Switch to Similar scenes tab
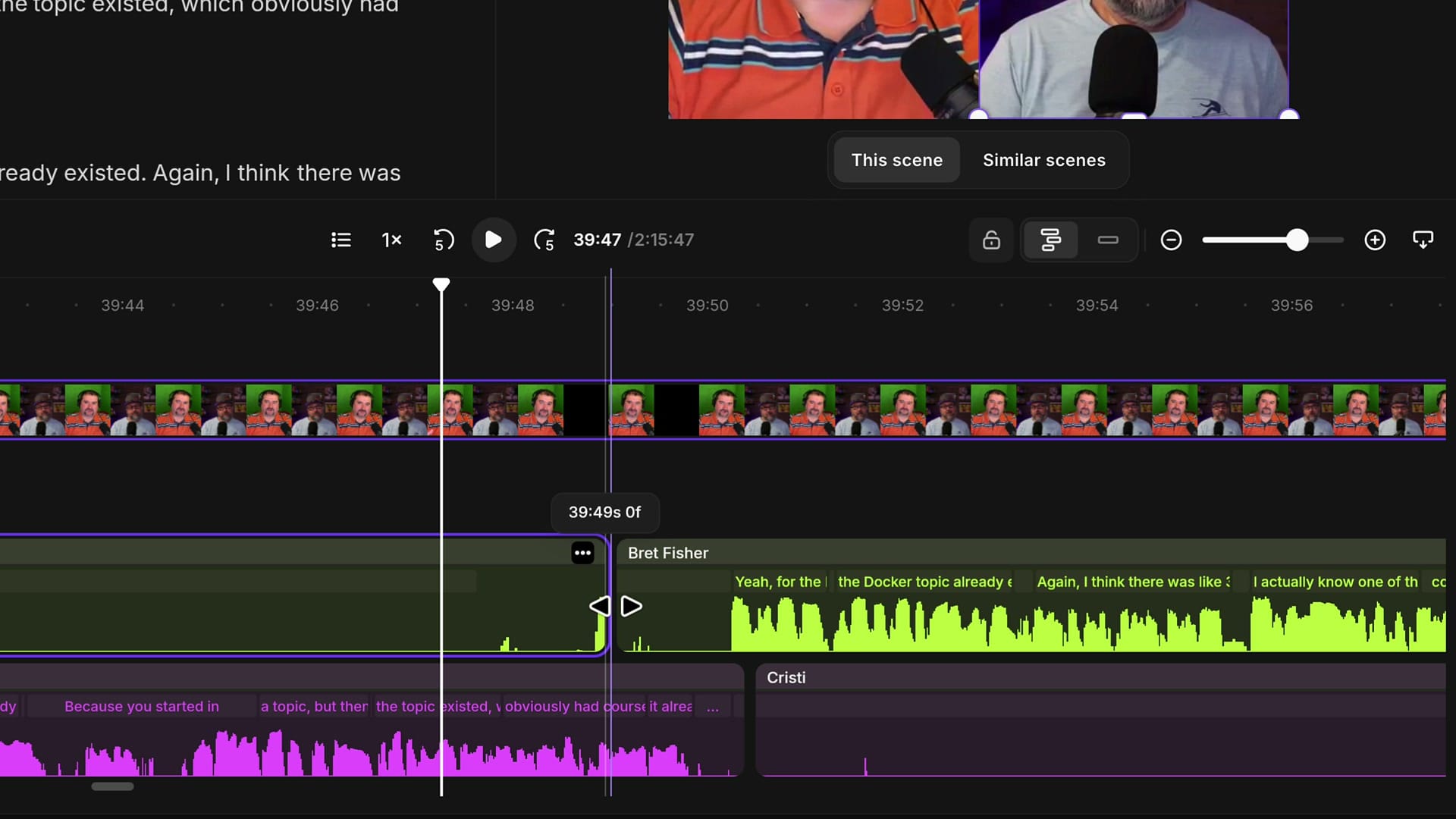Image resolution: width=1456 pixels, height=819 pixels. [x=1044, y=160]
